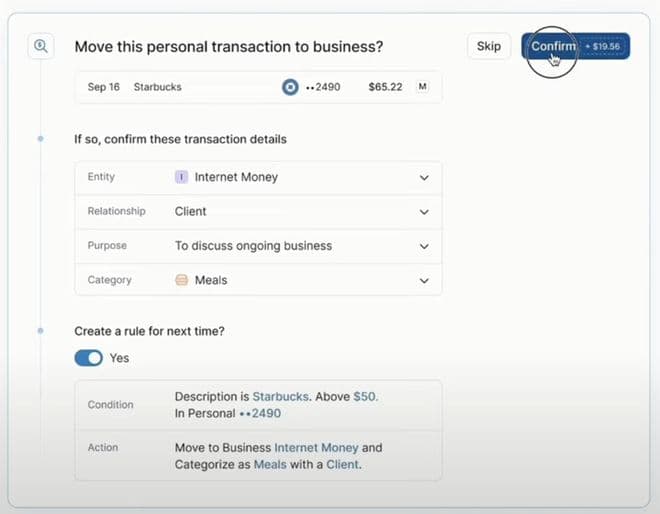Click the Internet Money link in Action
660x514 pixels.
point(316,448)
